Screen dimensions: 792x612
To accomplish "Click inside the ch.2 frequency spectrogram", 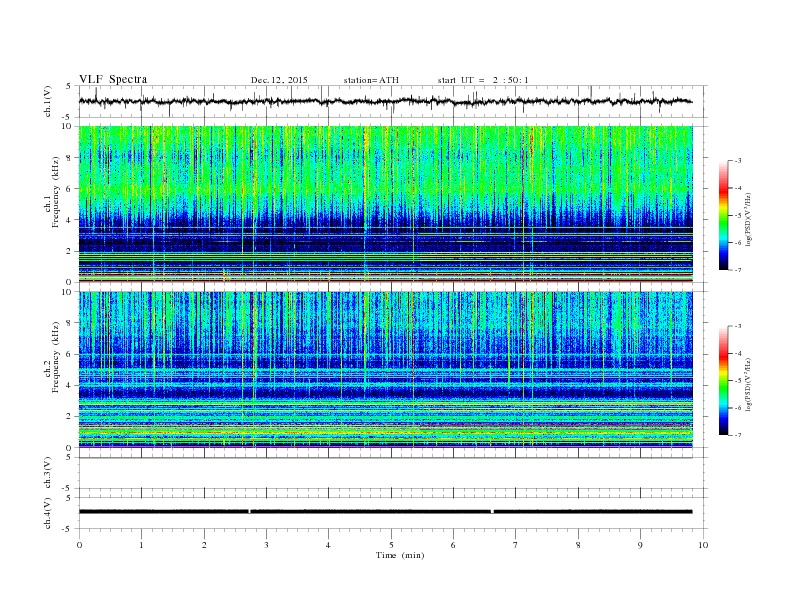I will pos(386,370).
